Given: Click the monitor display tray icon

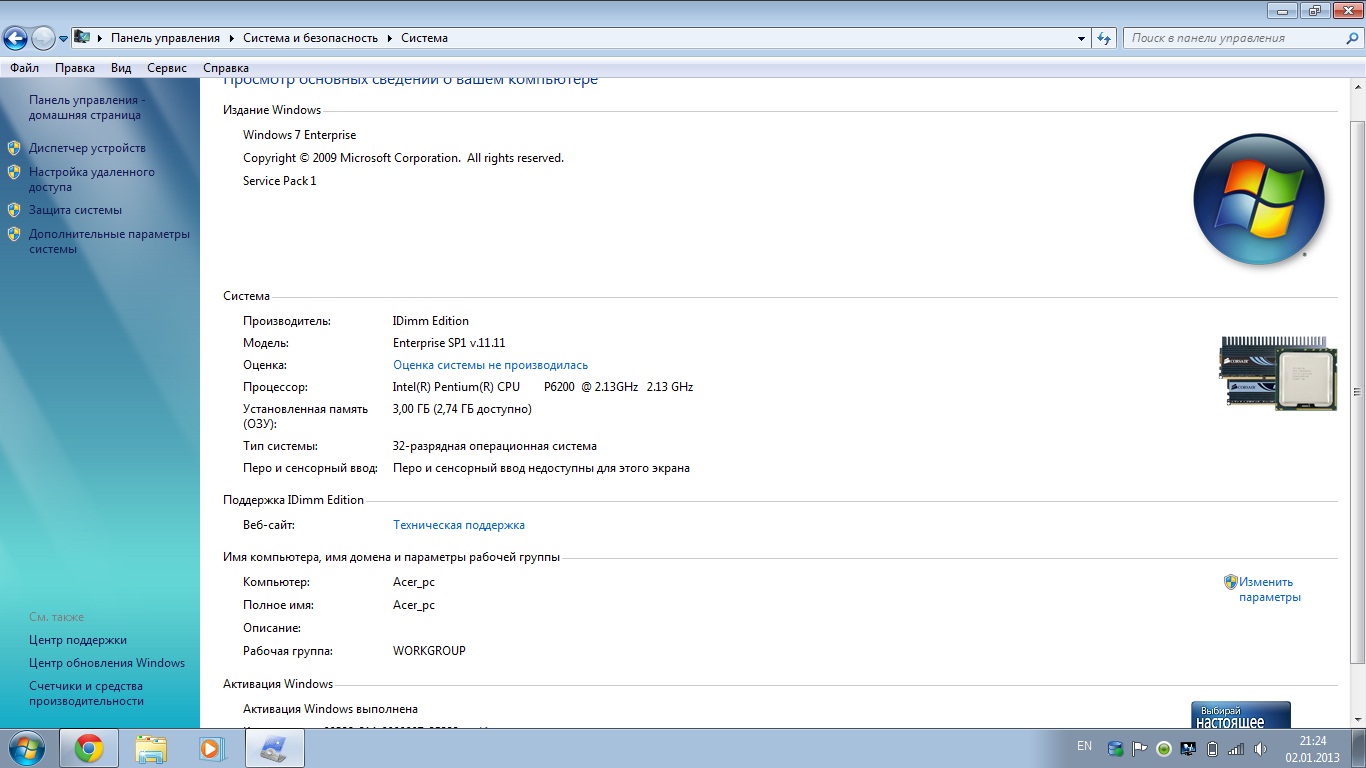Looking at the screenshot, I should (1188, 748).
